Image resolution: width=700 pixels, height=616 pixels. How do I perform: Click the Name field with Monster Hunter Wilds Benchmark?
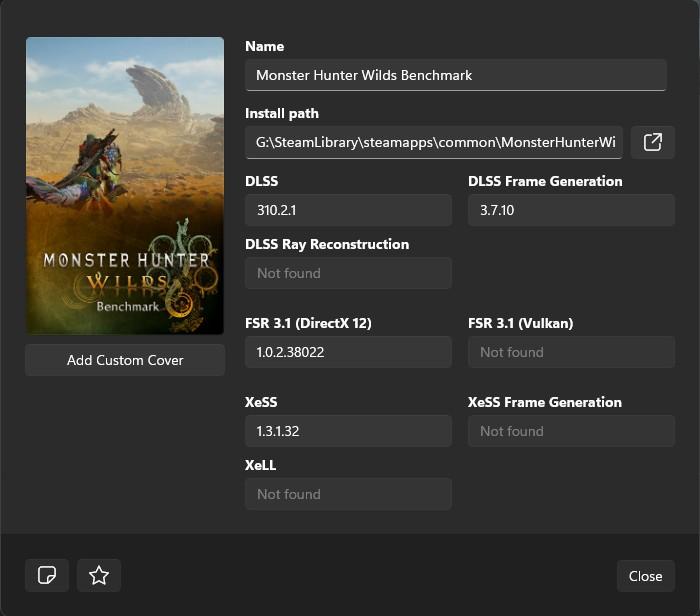[x=455, y=75]
